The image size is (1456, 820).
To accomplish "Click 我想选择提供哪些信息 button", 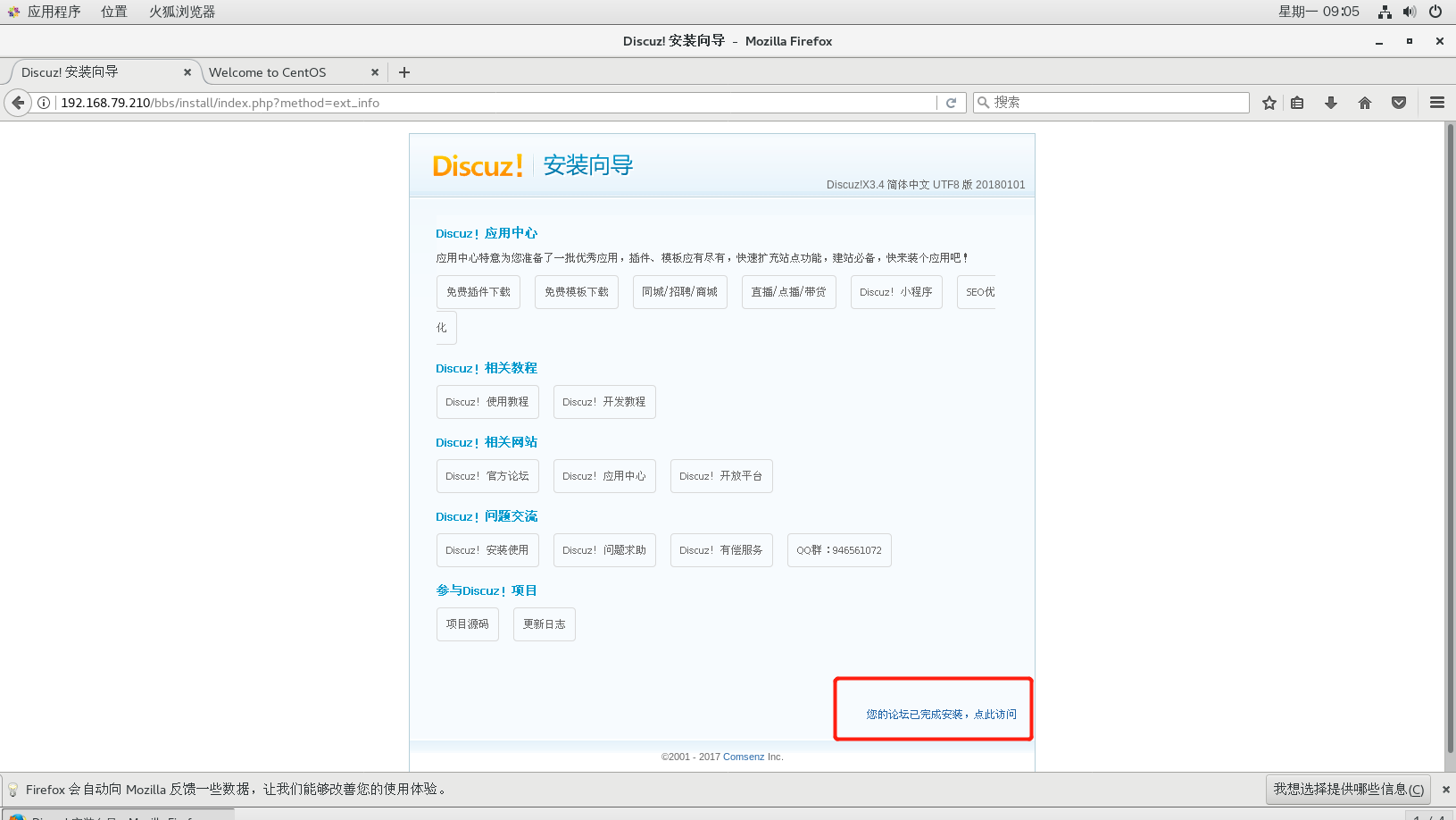I will 1349,790.
